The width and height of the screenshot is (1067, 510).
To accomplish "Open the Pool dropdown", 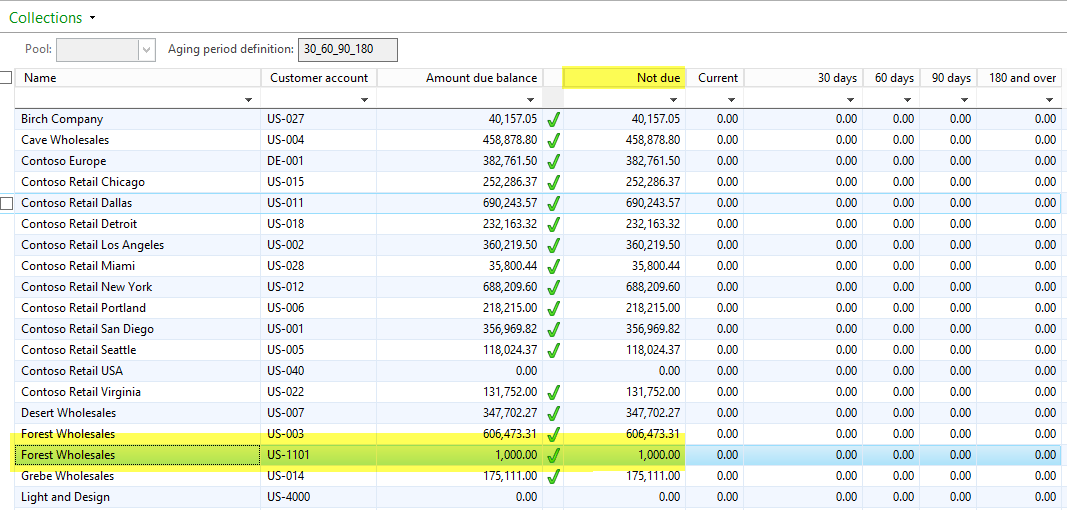I will click(x=147, y=49).
